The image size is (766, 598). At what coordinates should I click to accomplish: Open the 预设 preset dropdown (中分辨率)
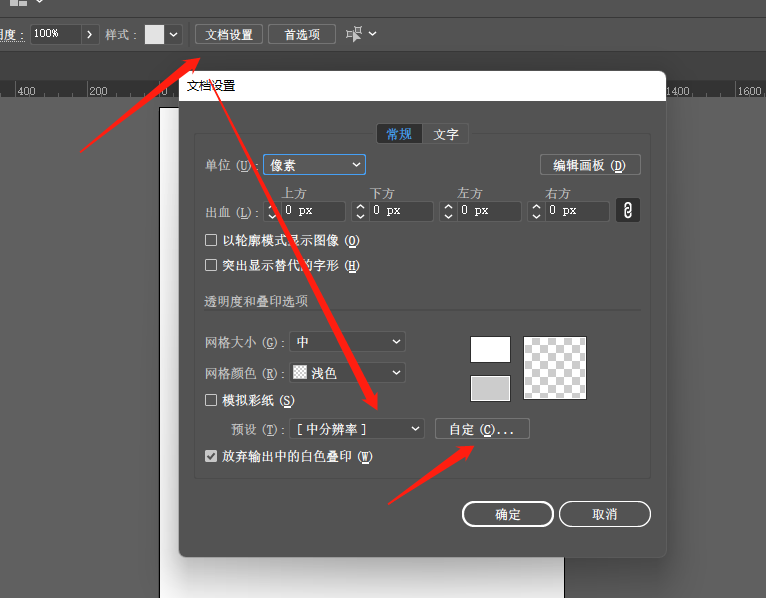[357, 429]
